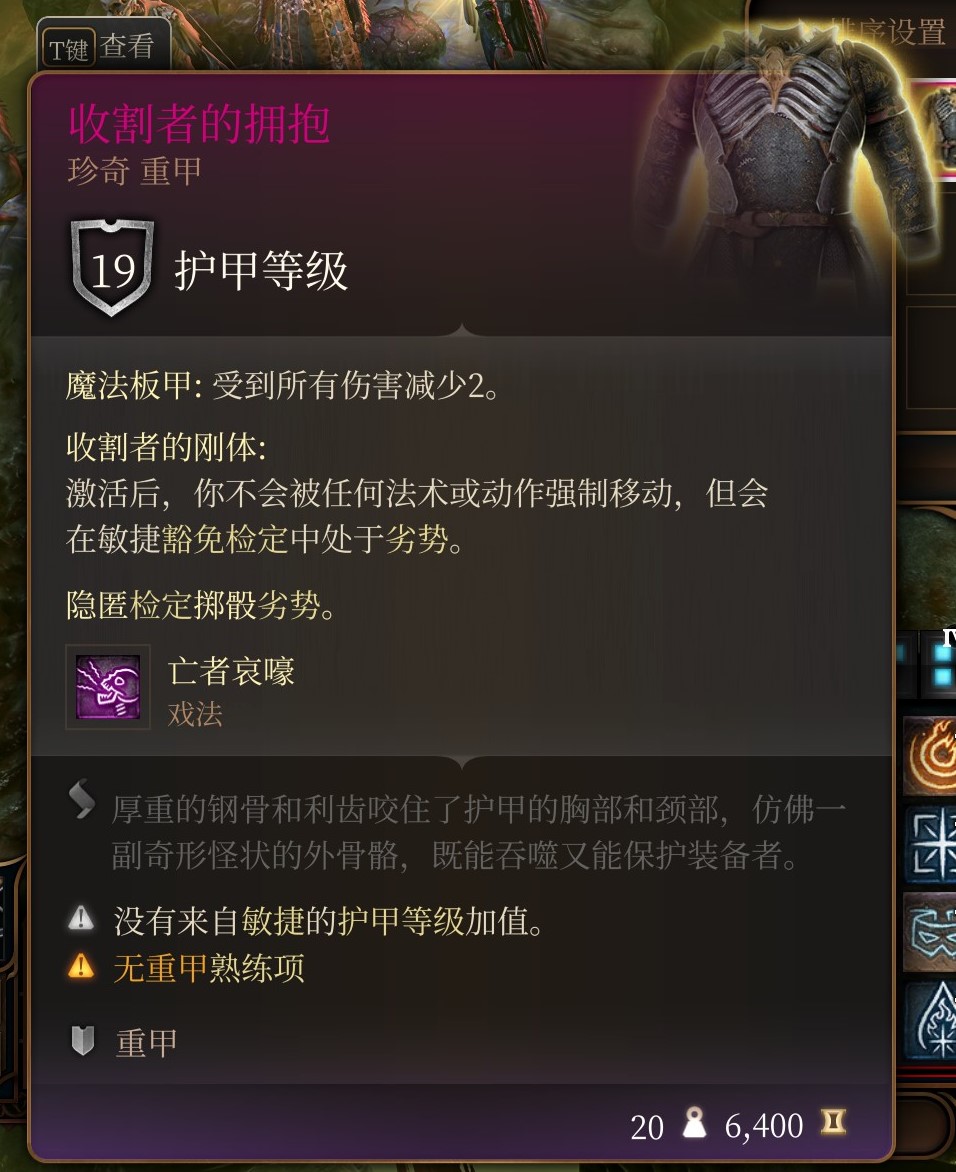Click the blue maze rune spell icon

pyautogui.click(x=930, y=843)
